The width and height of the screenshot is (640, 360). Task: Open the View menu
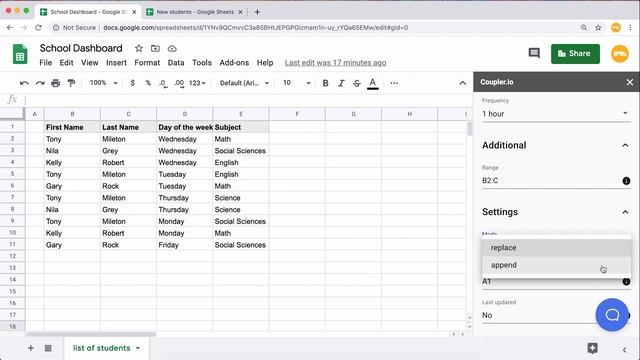pos(89,63)
